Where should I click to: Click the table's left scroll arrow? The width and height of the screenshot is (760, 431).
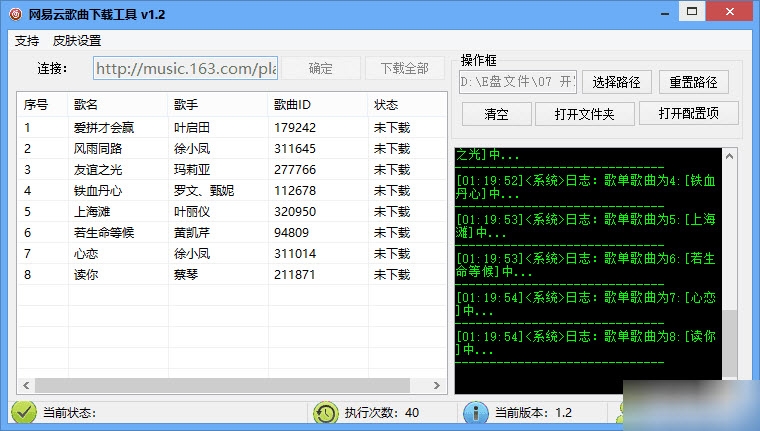coord(26,385)
